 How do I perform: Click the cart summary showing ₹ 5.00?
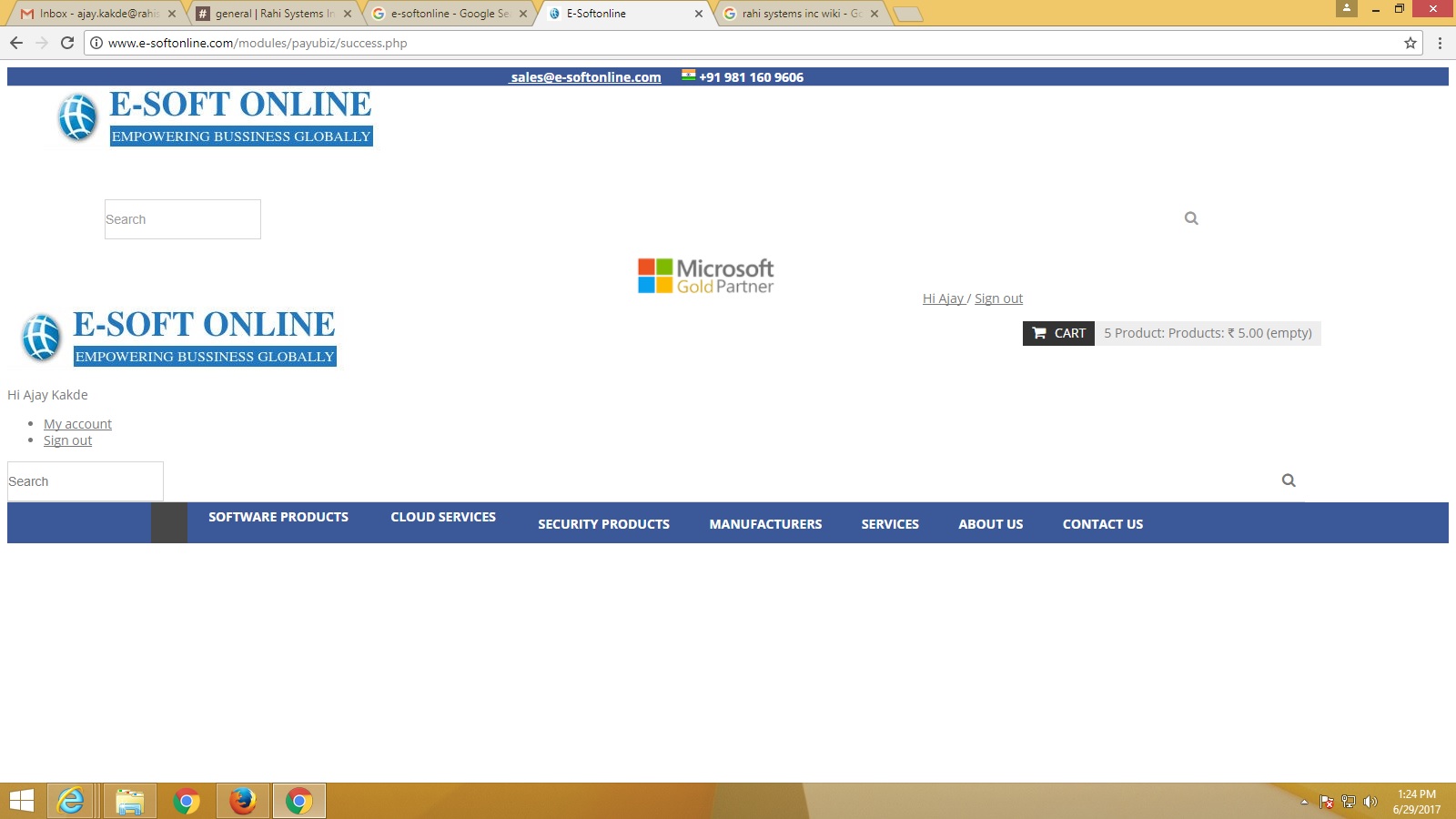pyautogui.click(x=1208, y=333)
